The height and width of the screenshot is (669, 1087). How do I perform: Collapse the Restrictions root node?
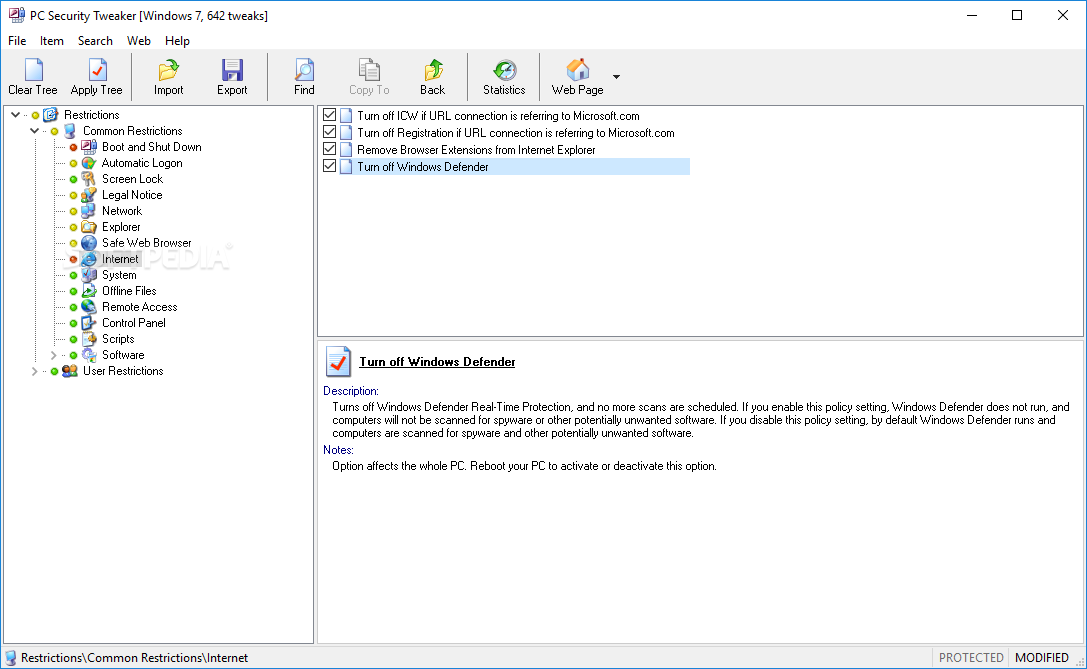[x=15, y=115]
